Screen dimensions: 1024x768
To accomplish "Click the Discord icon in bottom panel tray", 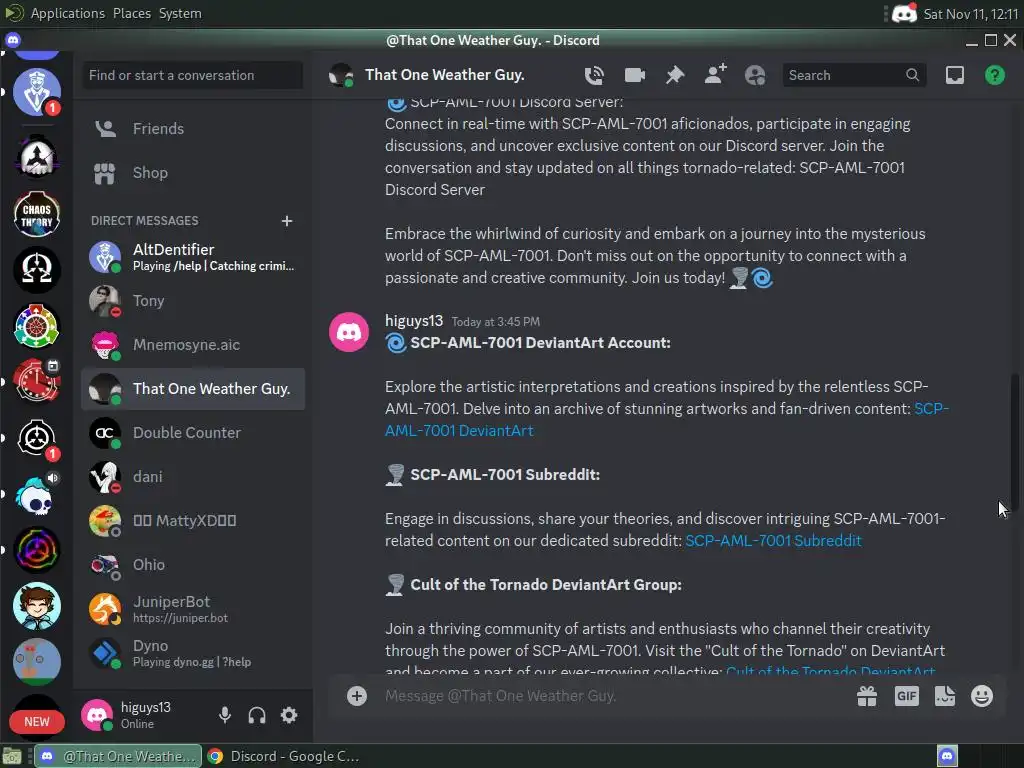I will (x=947, y=756).
